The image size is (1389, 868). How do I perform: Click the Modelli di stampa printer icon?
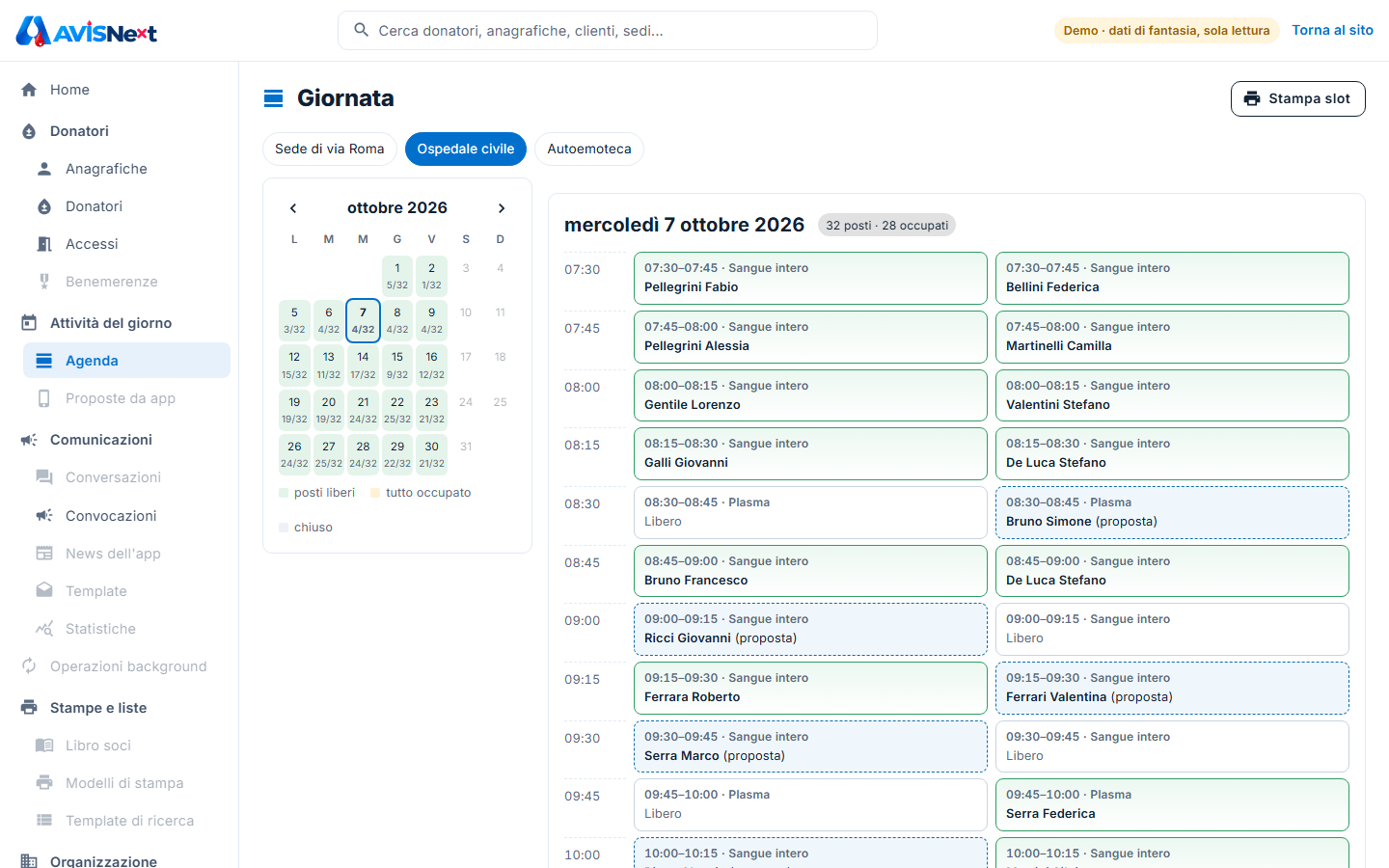pyautogui.click(x=44, y=783)
